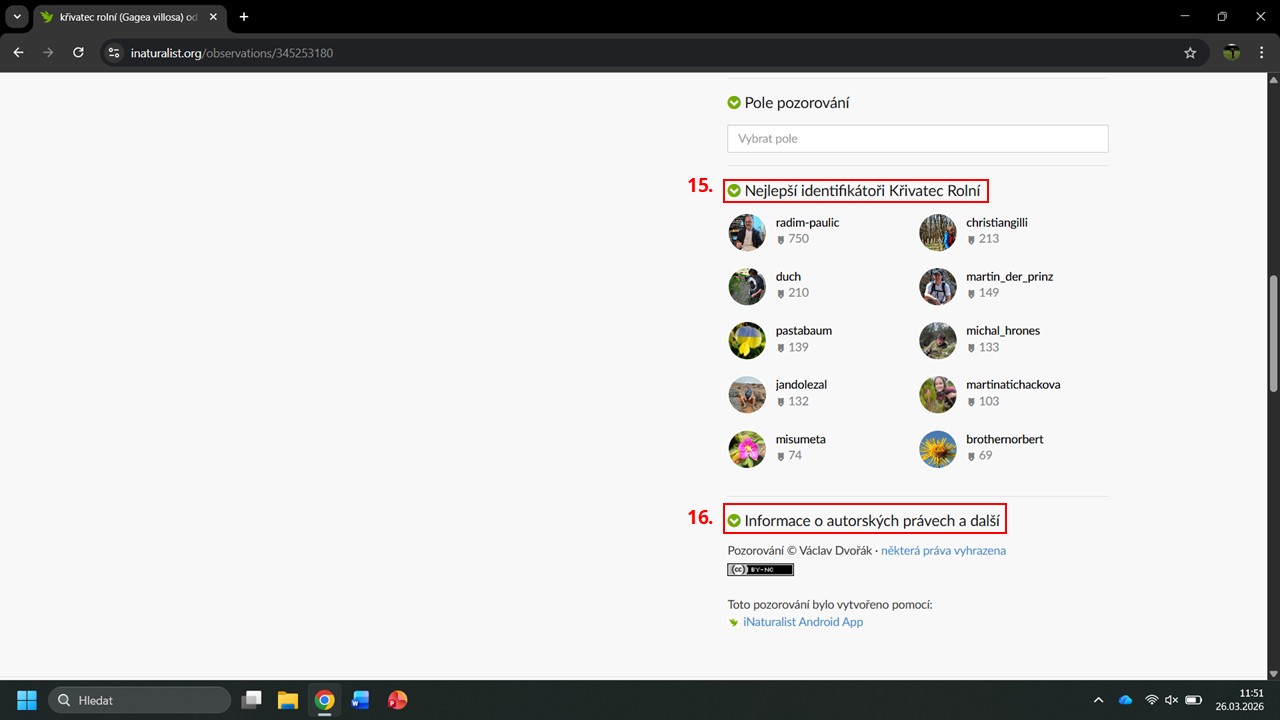Open radim-paulic profile photo
Image resolution: width=1280 pixels, height=720 pixels.
click(747, 232)
